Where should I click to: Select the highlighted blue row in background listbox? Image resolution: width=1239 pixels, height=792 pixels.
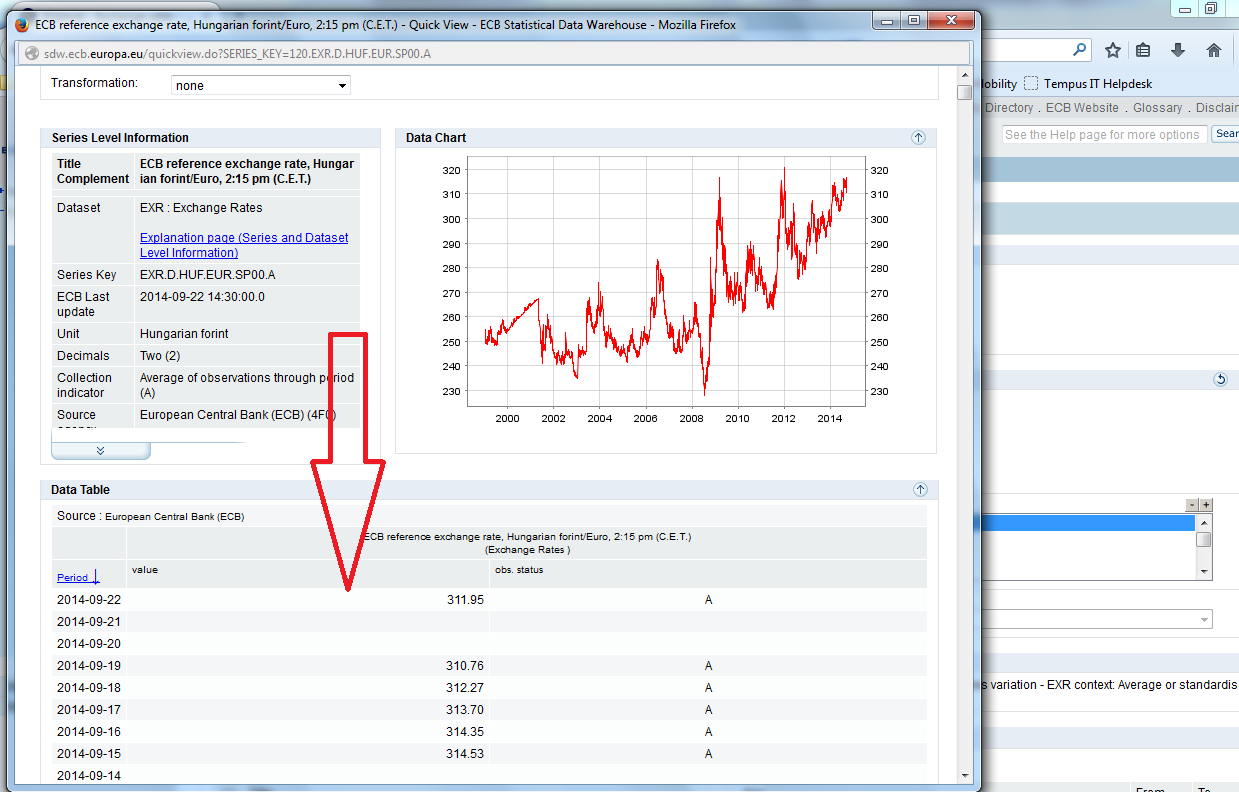pos(1088,523)
